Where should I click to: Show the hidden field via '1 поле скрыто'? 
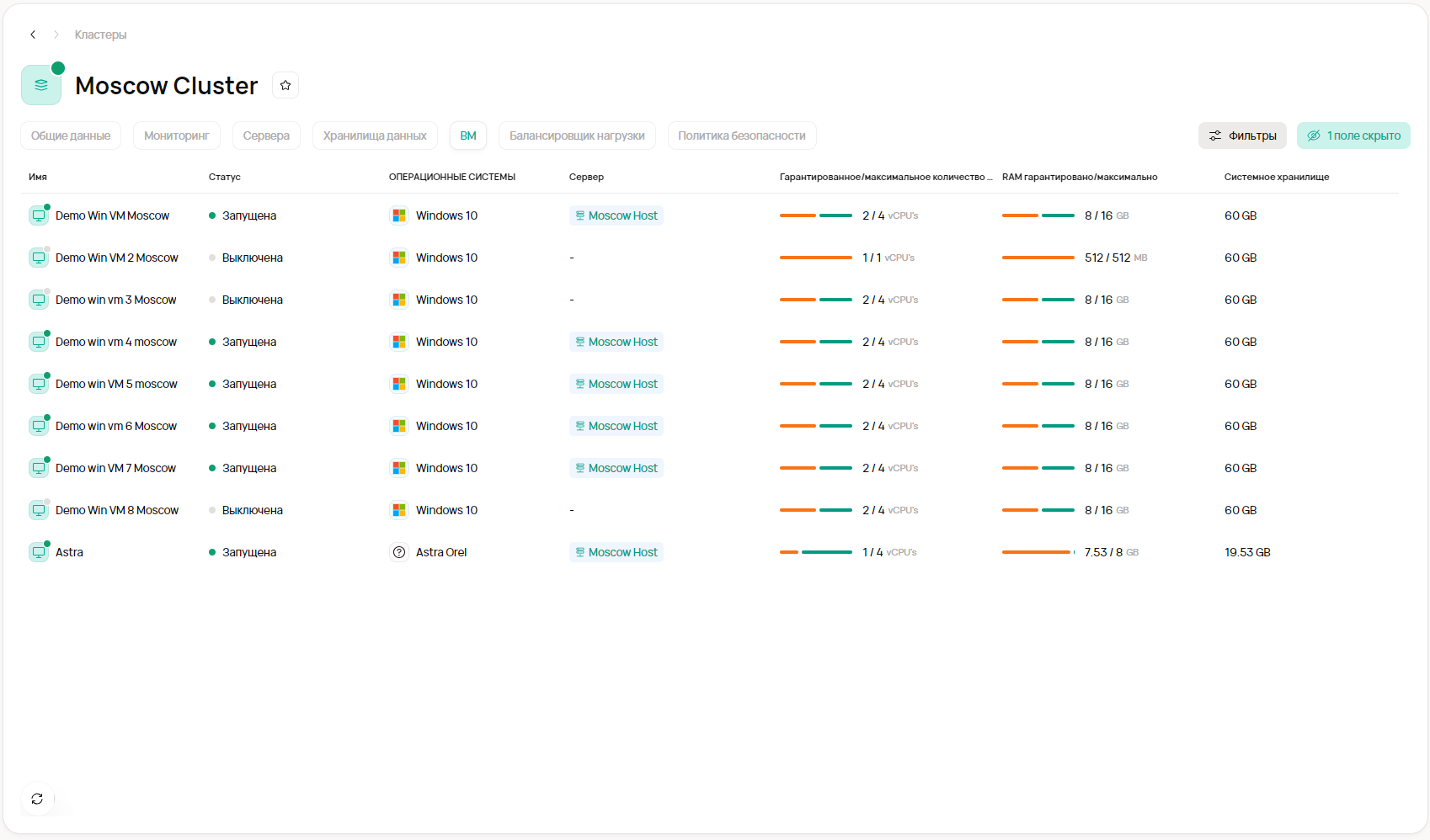tap(1353, 136)
